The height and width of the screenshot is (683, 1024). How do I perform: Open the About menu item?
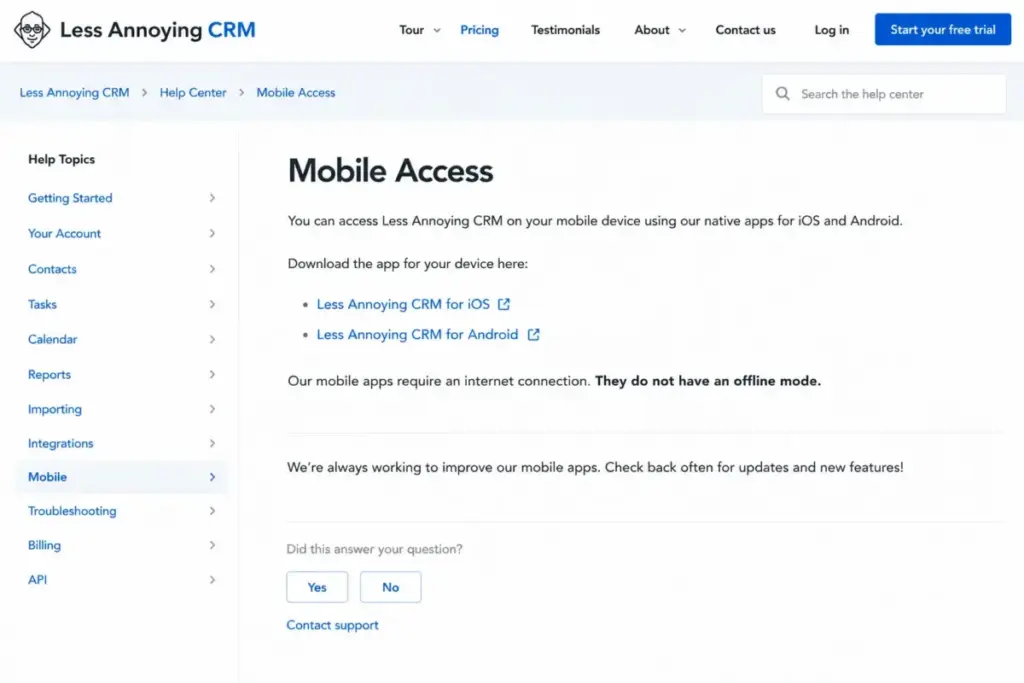(652, 30)
